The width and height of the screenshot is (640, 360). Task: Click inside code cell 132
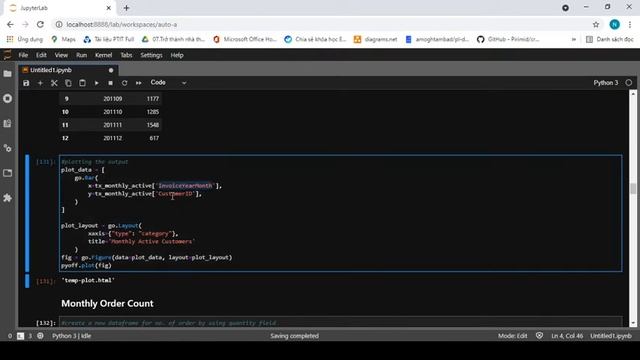tap(341, 322)
